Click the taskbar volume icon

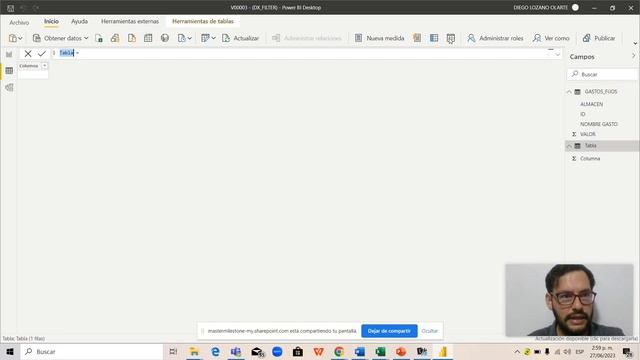[x=567, y=351]
